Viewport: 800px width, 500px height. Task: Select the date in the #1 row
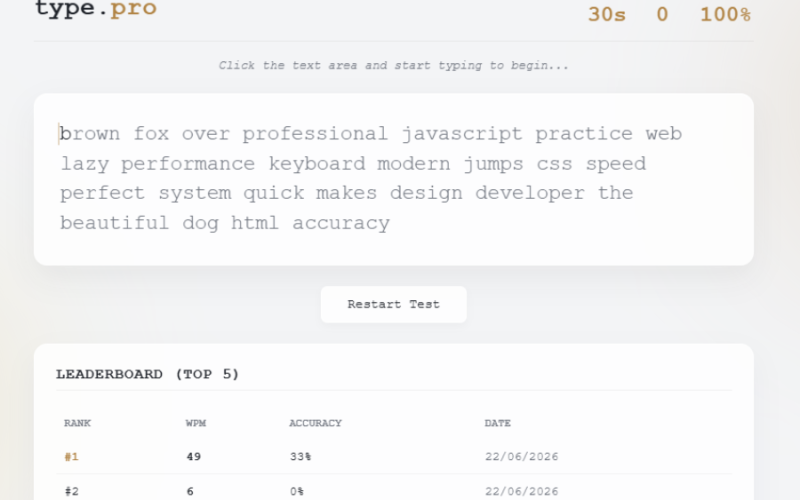[521, 457]
